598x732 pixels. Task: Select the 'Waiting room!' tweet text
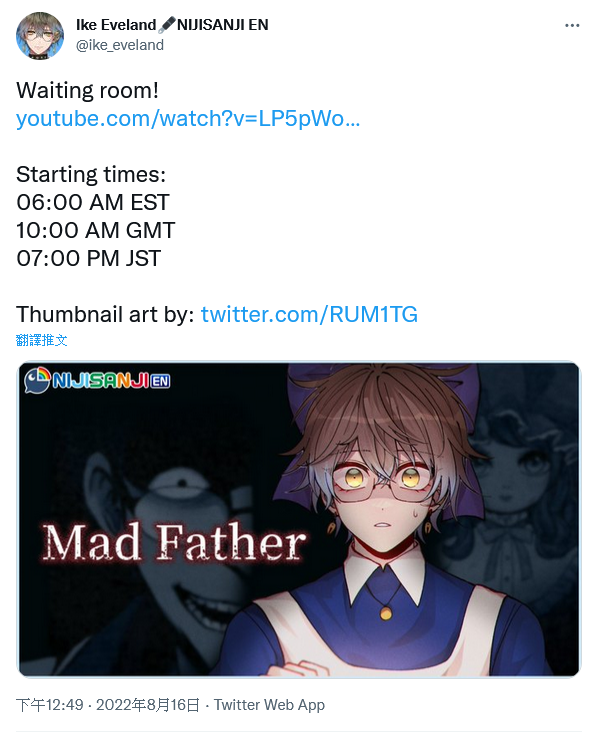click(x=87, y=91)
